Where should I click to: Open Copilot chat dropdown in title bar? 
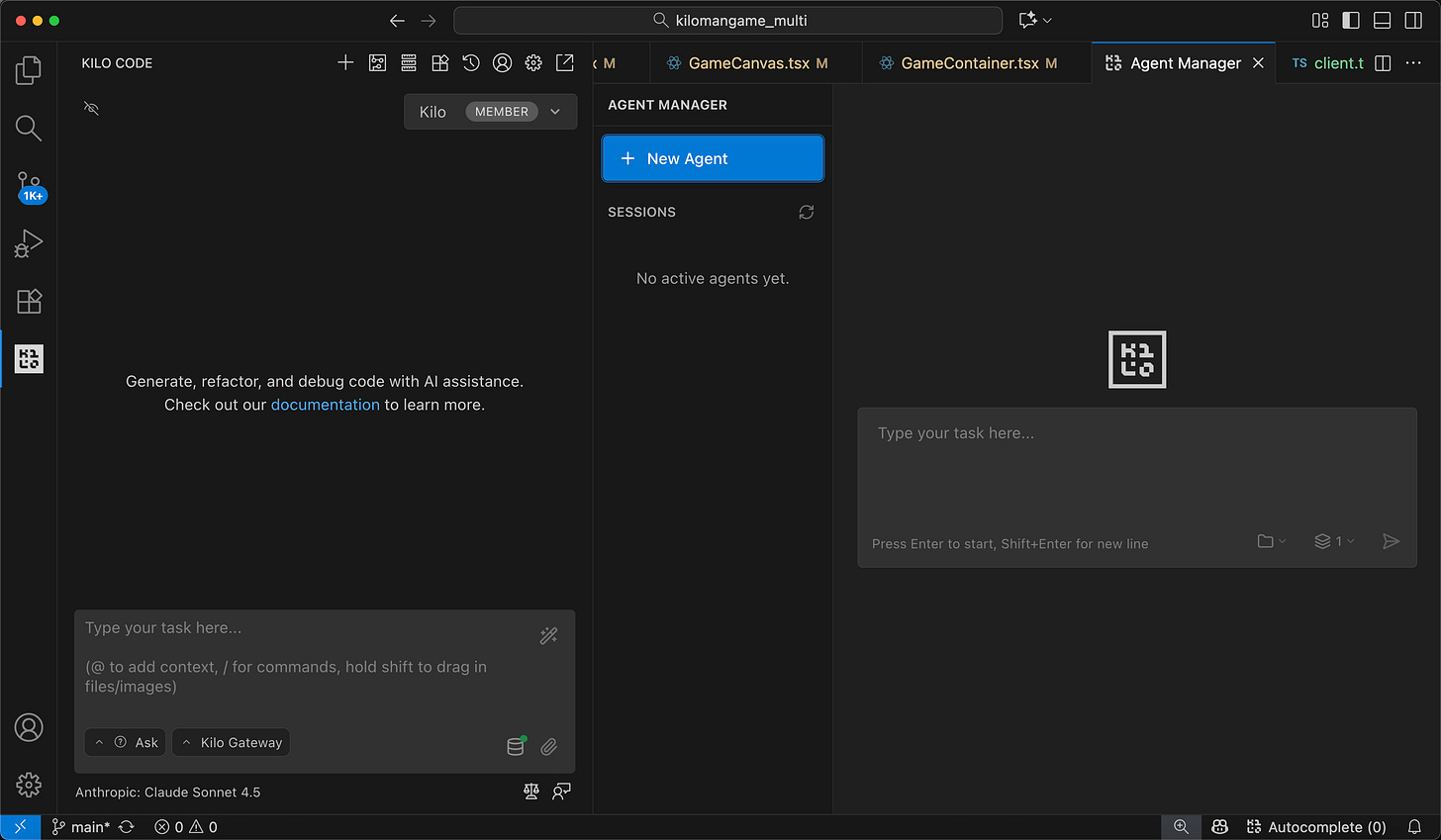click(1035, 20)
